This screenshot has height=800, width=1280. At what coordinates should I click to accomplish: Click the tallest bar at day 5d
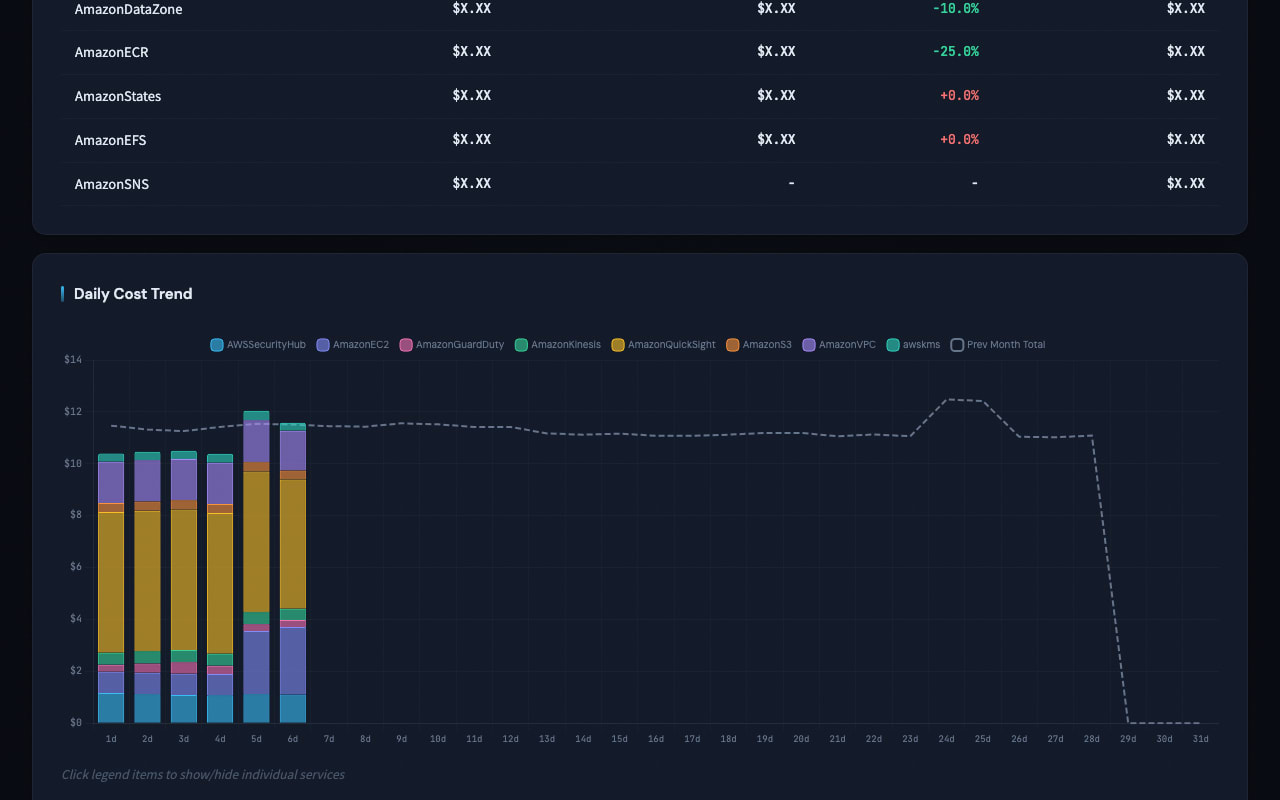coord(256,540)
